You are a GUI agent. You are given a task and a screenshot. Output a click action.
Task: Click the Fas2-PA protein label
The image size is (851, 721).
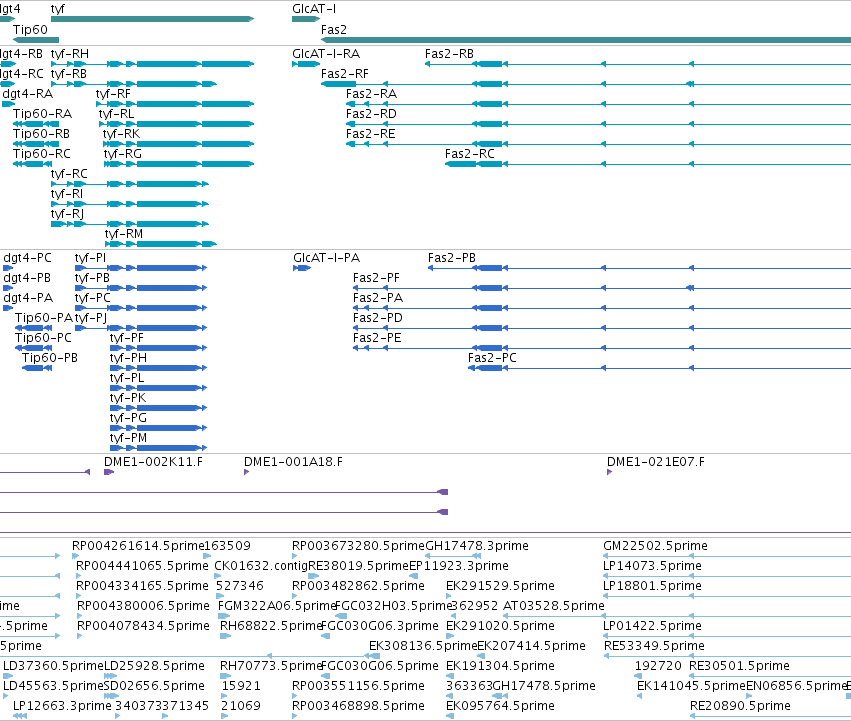(x=378, y=298)
